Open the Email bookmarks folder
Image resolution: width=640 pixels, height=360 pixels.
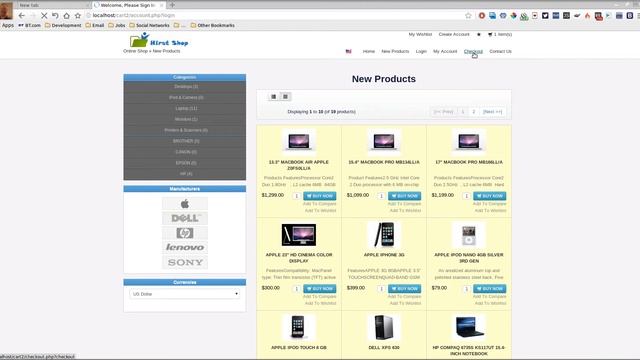tap(95, 25)
